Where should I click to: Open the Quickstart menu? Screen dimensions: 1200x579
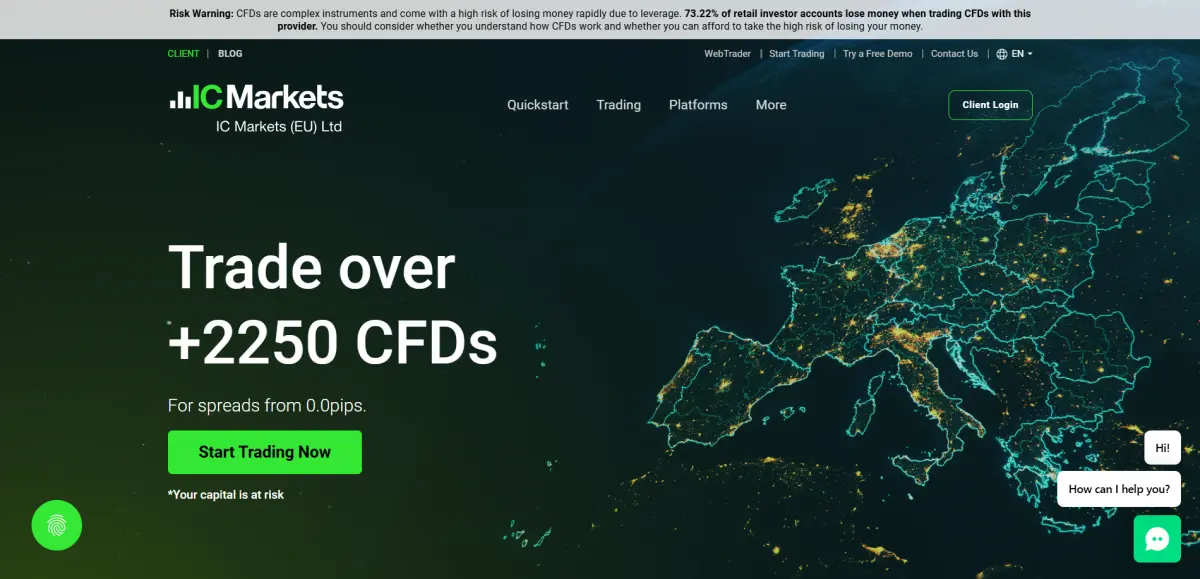[538, 105]
